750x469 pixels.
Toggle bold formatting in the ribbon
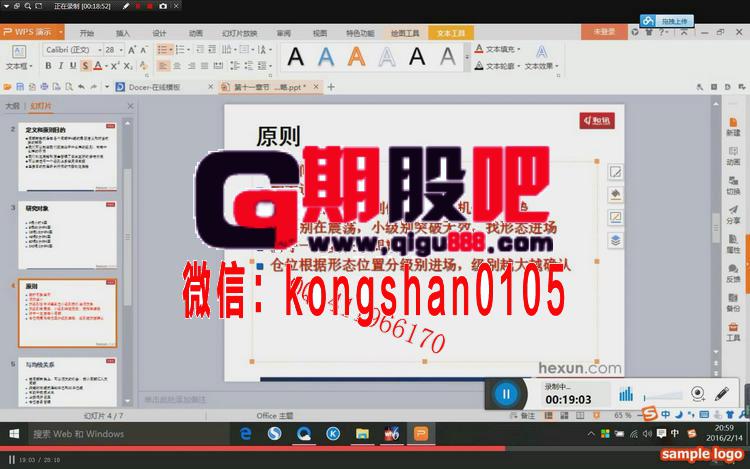point(48,65)
